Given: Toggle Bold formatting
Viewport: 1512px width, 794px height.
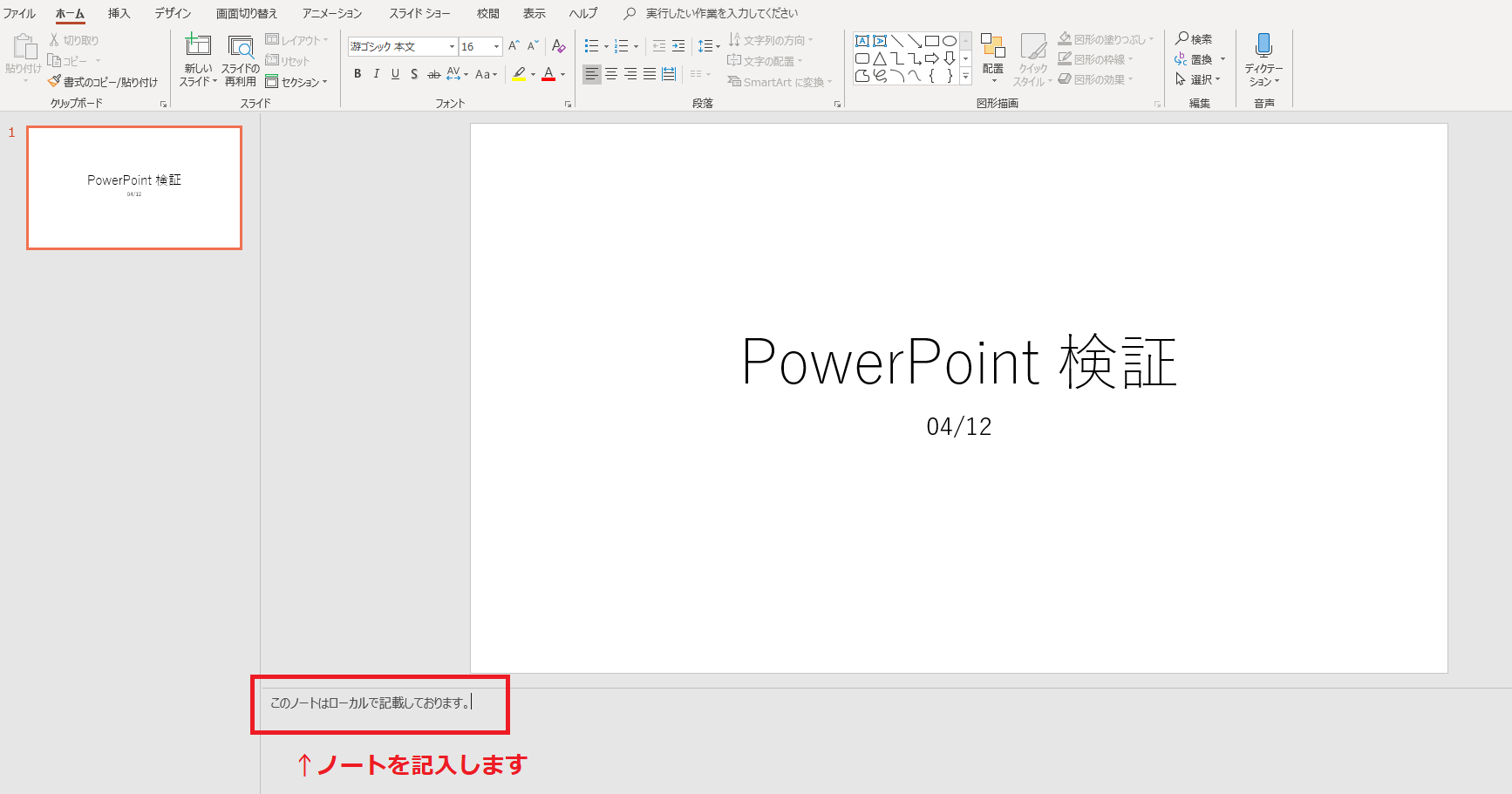Looking at the screenshot, I should click(358, 74).
